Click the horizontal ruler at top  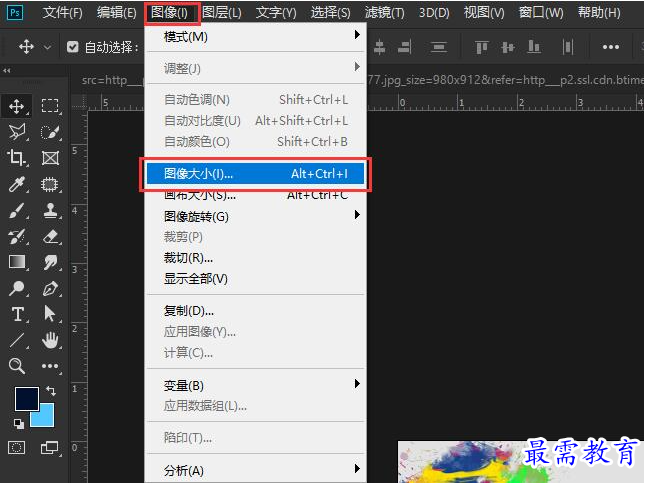(x=505, y=102)
